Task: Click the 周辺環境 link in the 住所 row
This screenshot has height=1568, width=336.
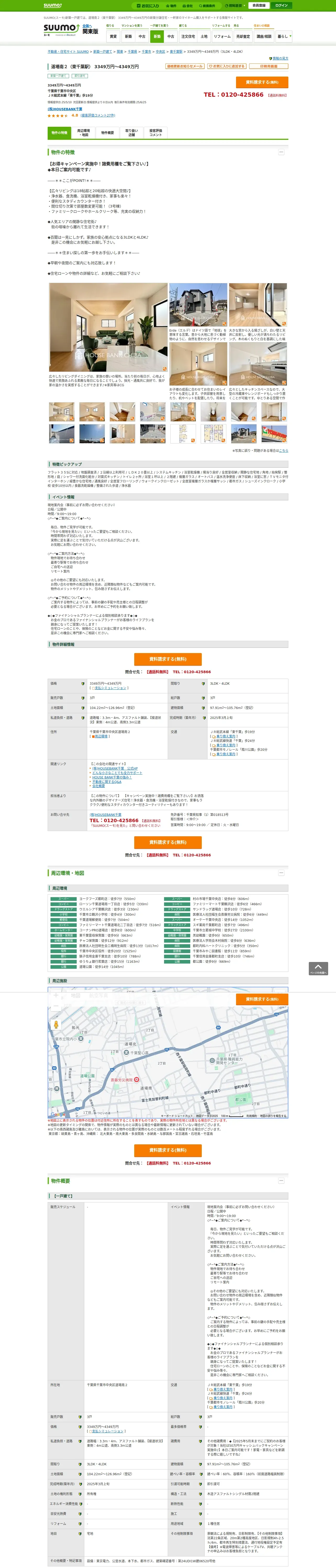Action: click(101, 736)
